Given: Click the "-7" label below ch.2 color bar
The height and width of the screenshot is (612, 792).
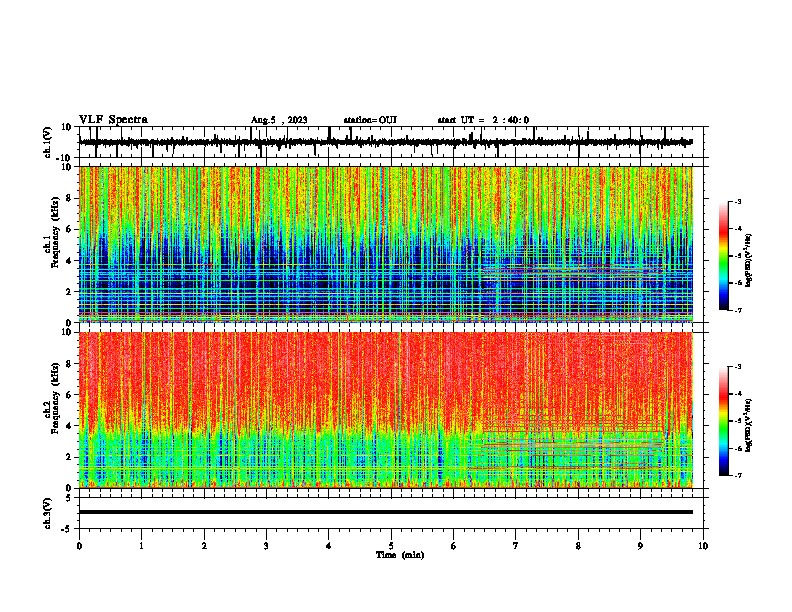Looking at the screenshot, I should 737,476.
